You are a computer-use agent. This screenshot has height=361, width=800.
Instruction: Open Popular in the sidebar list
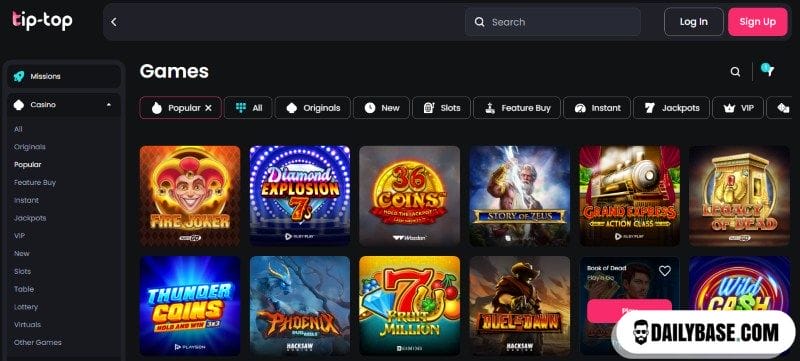28,165
